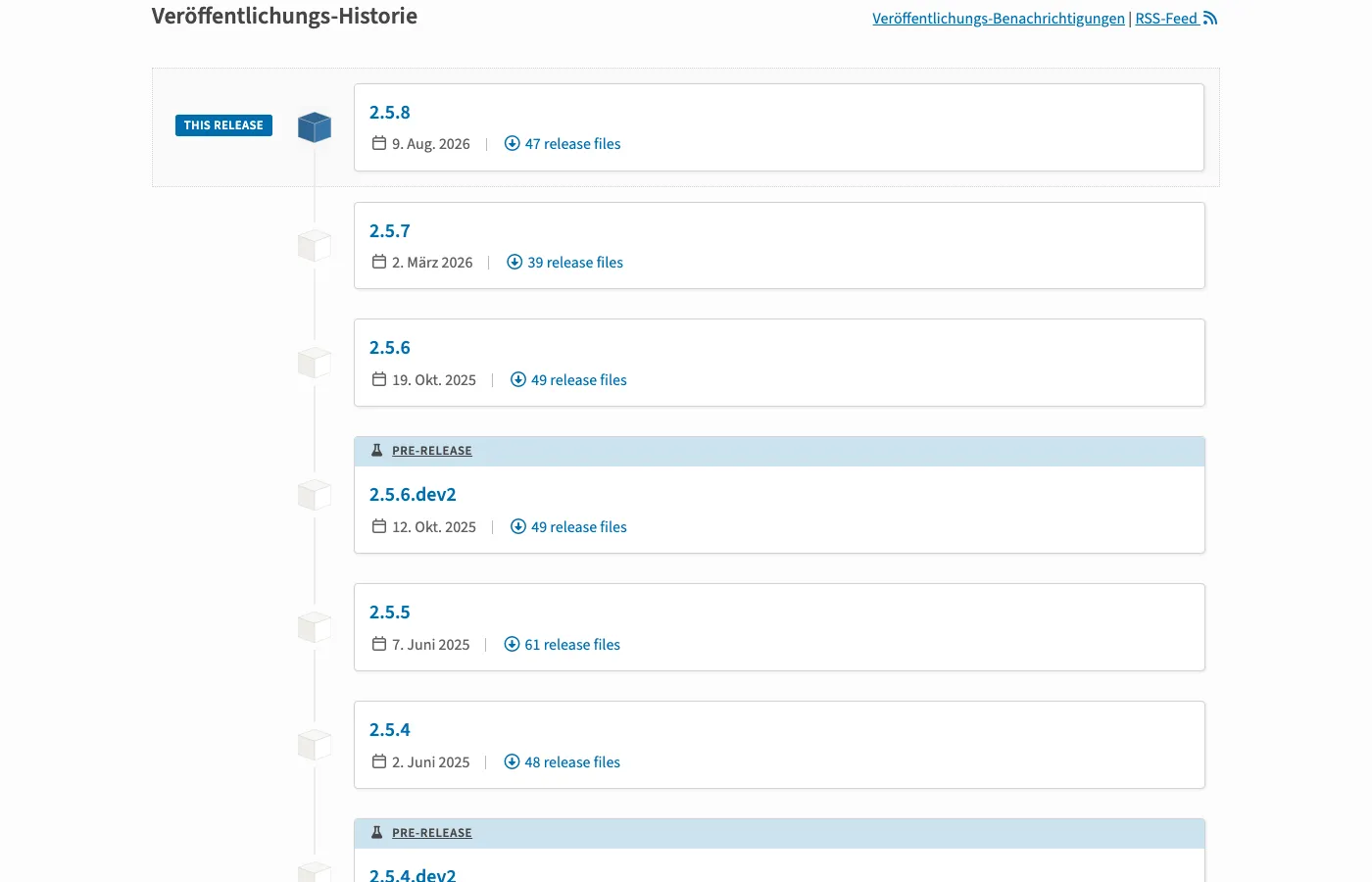
Task: Click download icon next to 47 release files
Action: [512, 143]
